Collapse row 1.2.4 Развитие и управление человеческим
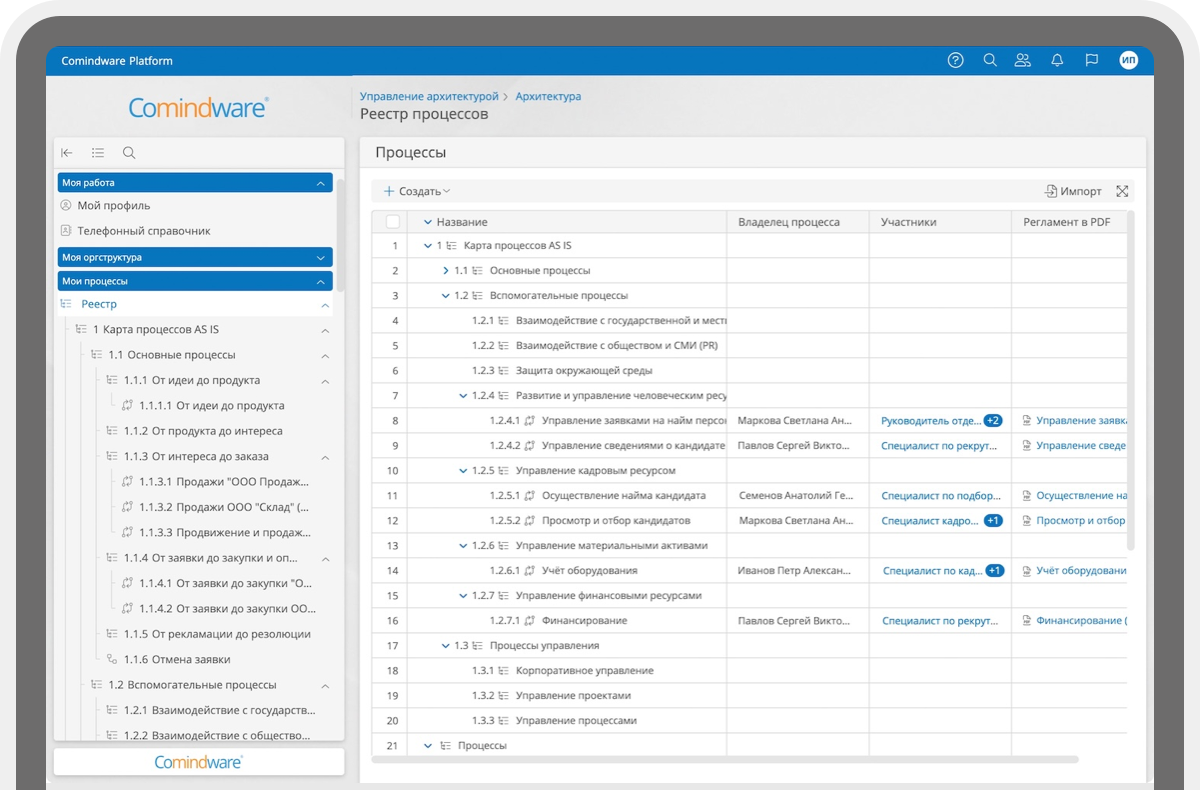This screenshot has width=1200, height=790. (464, 396)
